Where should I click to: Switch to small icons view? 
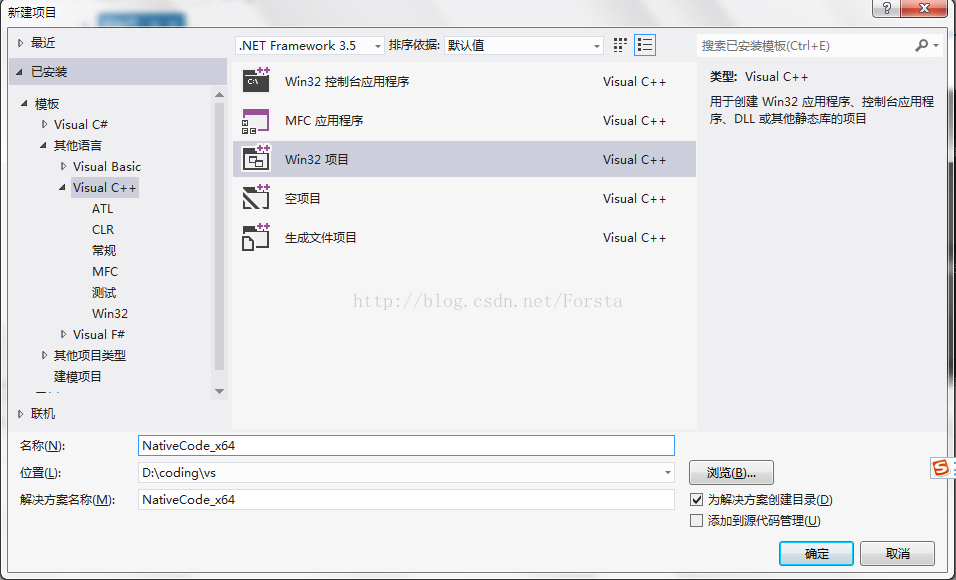point(620,45)
